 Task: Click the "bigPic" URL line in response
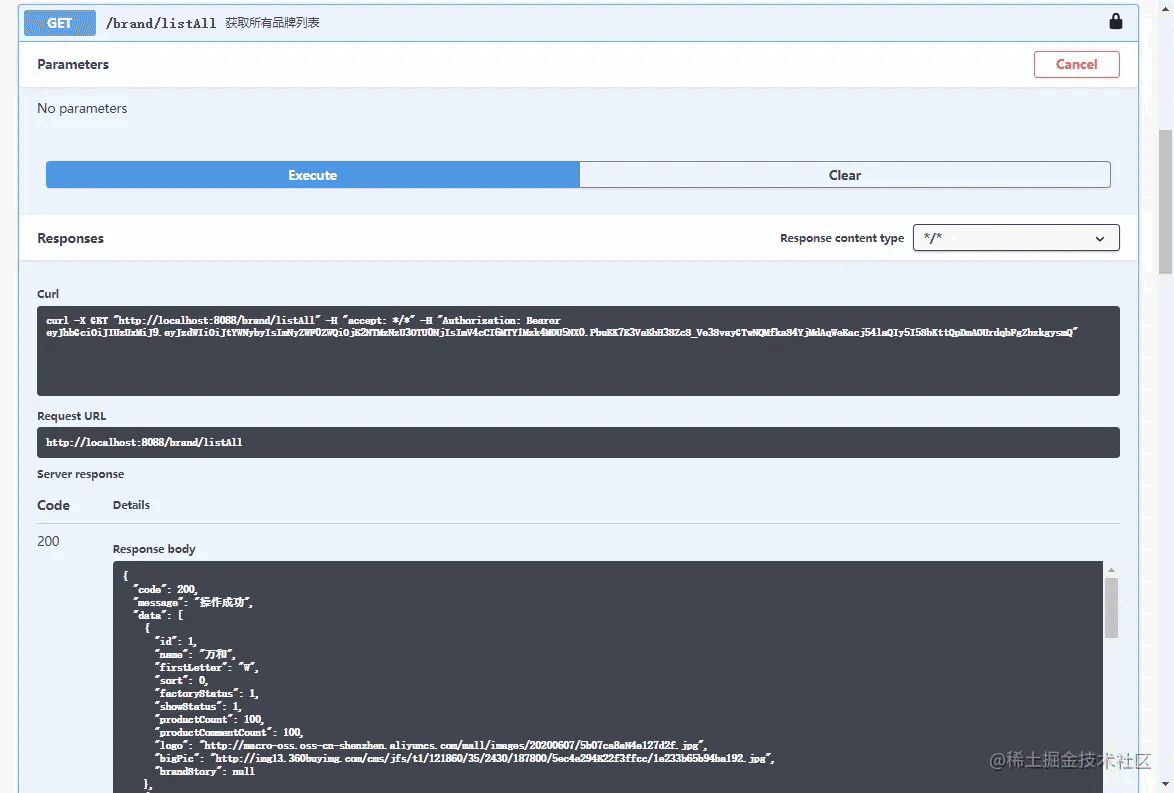[x=464, y=759]
